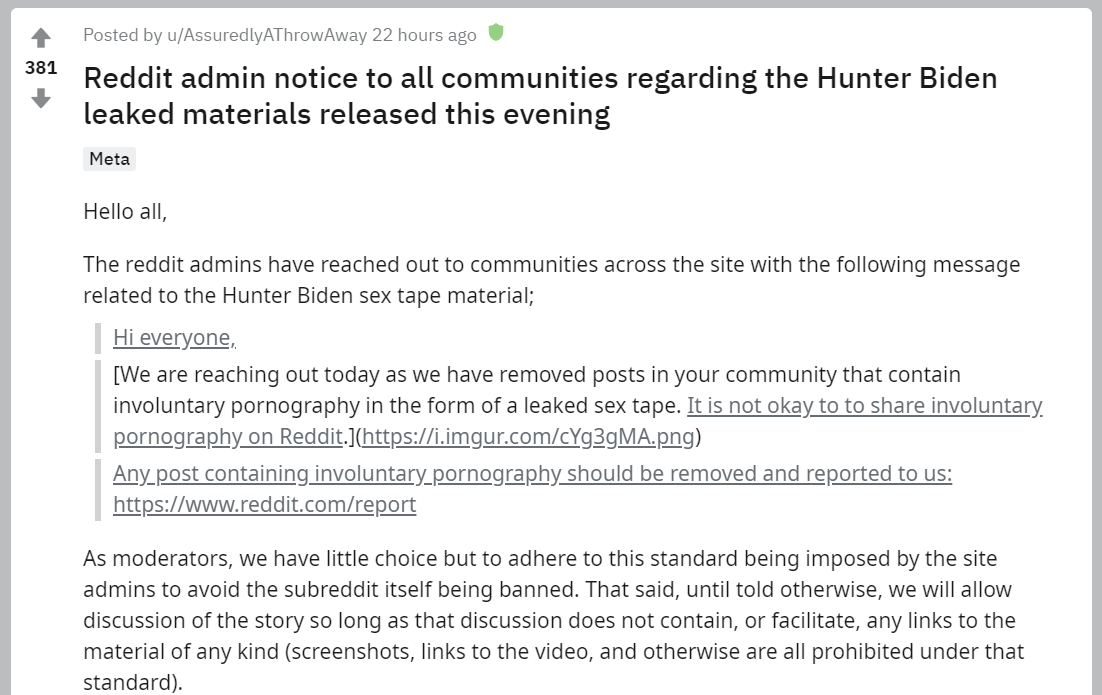Screen dimensions: 1102x695
Task: Click the sentence "related to the Hunter Biden sex tape"
Action: pyautogui.click(x=309, y=295)
